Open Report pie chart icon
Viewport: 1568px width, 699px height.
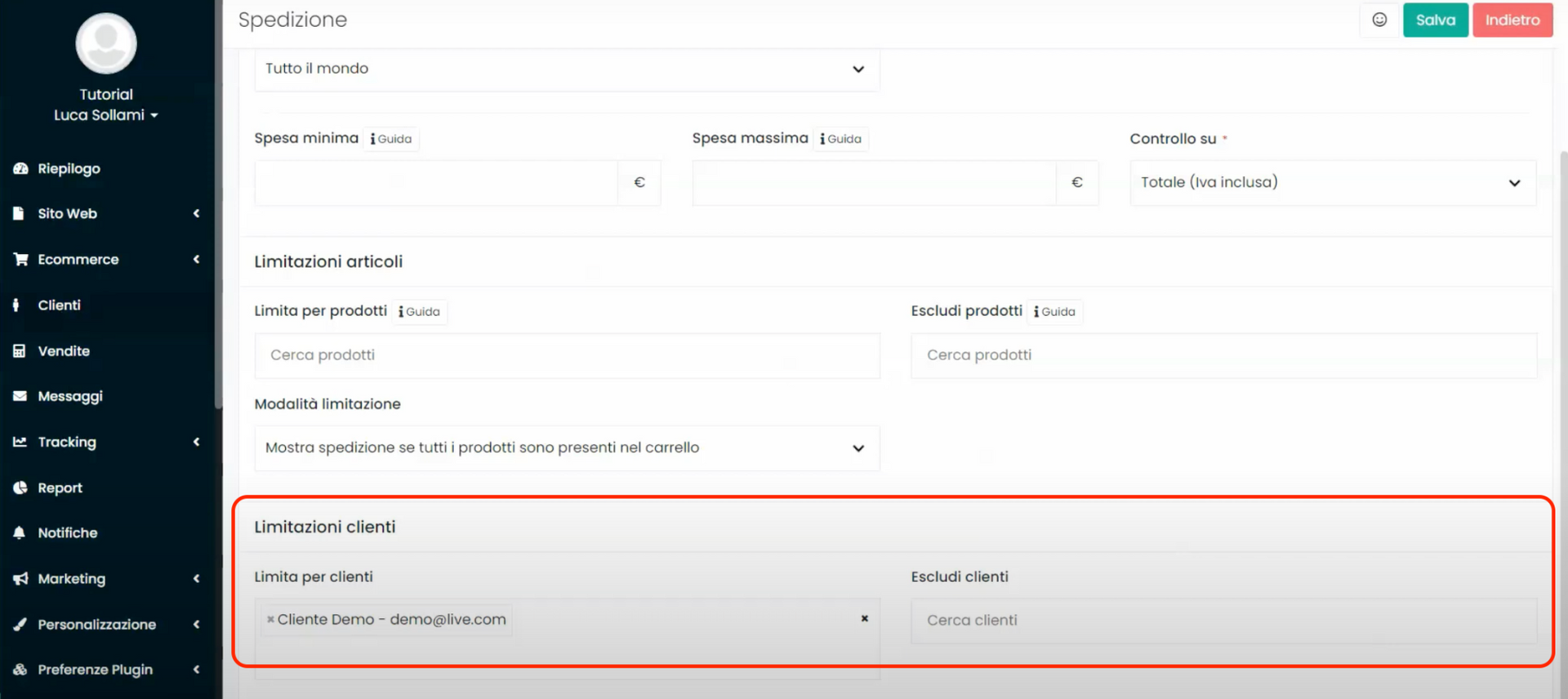pos(20,488)
